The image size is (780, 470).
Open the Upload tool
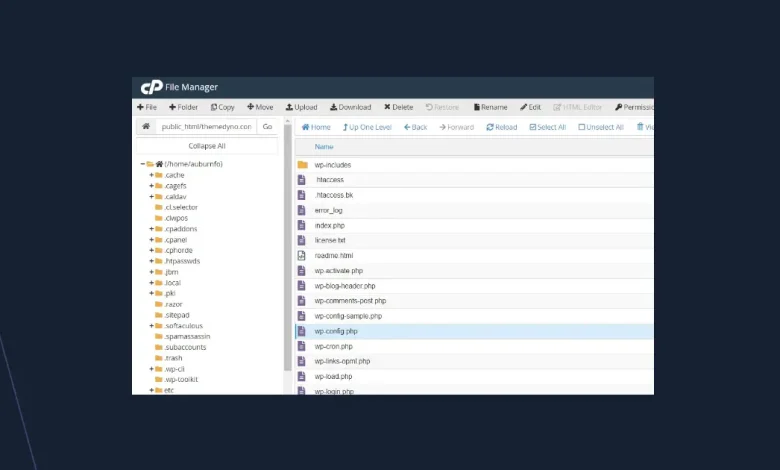point(301,107)
